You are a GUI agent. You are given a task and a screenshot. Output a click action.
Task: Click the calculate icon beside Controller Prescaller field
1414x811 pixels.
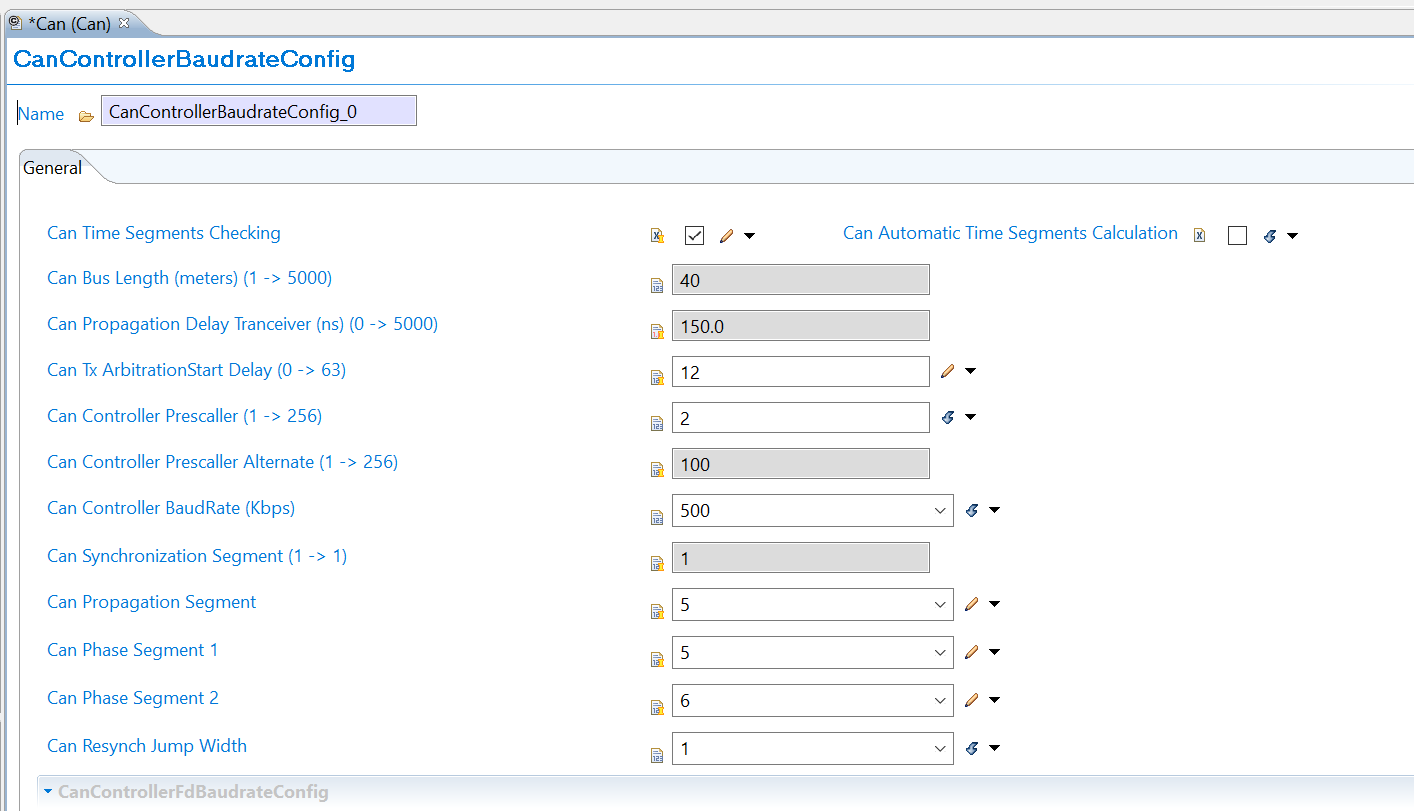[x=948, y=417]
